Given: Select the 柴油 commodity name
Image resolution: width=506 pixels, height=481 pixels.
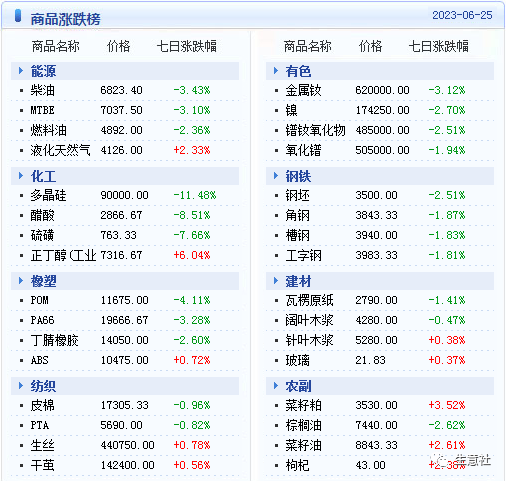Looking at the screenshot, I should (42, 90).
